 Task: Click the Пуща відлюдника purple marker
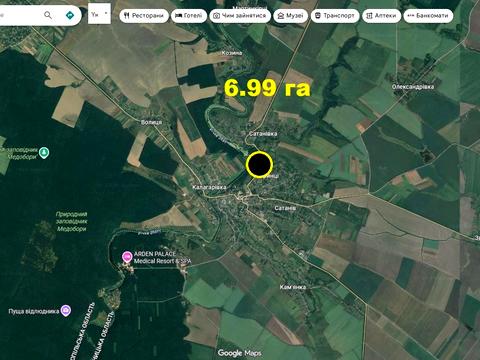point(66,310)
